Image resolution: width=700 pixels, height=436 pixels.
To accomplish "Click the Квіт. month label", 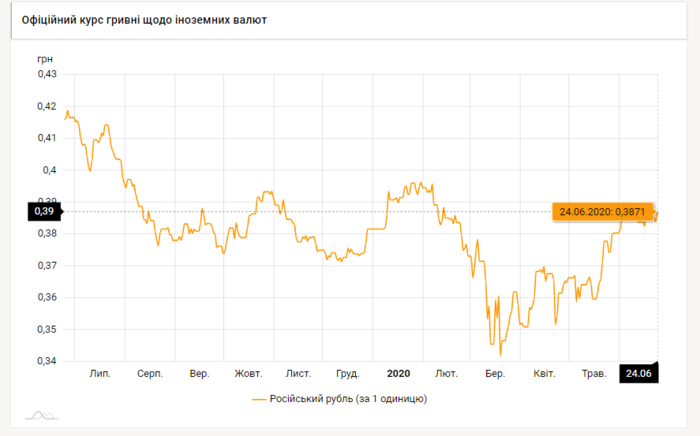I will 544,373.
